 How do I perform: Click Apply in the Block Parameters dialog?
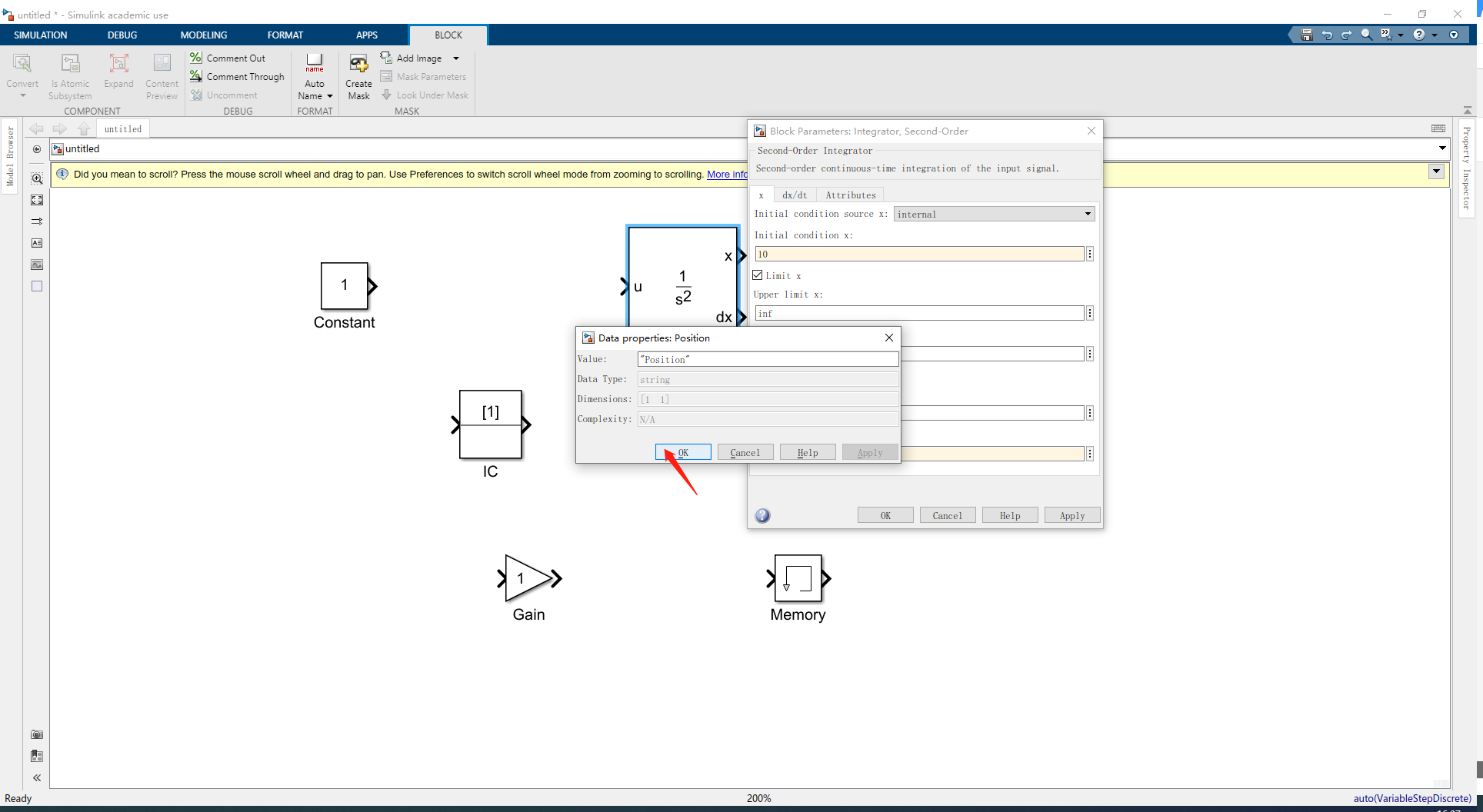click(1072, 515)
